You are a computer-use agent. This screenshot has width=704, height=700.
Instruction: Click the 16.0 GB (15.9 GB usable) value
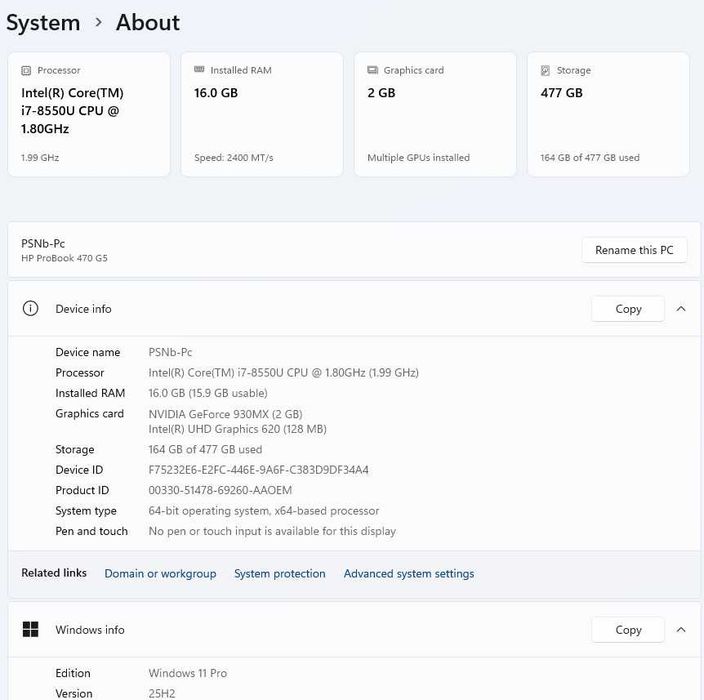point(208,393)
